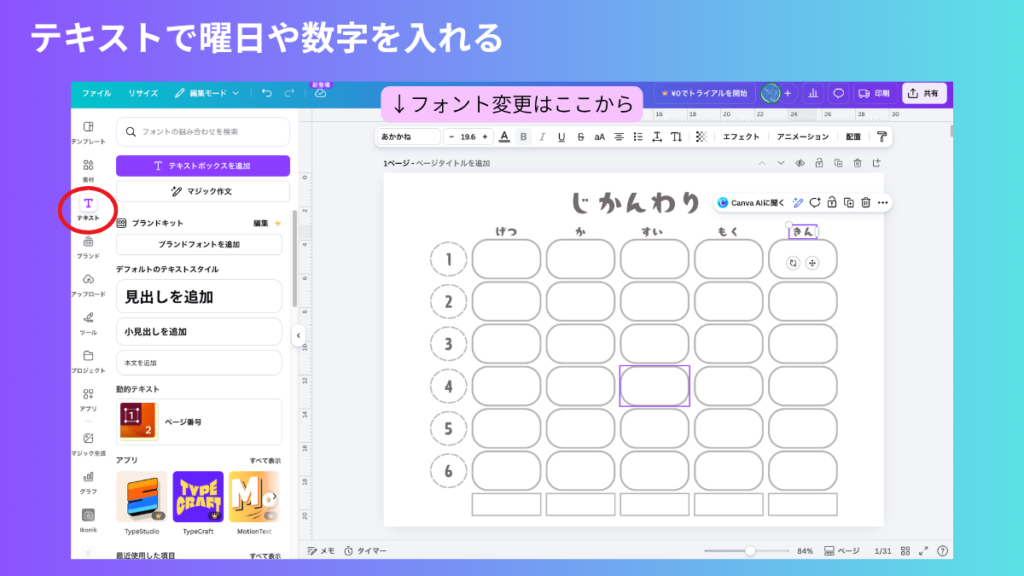Open the リサイズ menu
1024x576 pixels.
[x=145, y=93]
